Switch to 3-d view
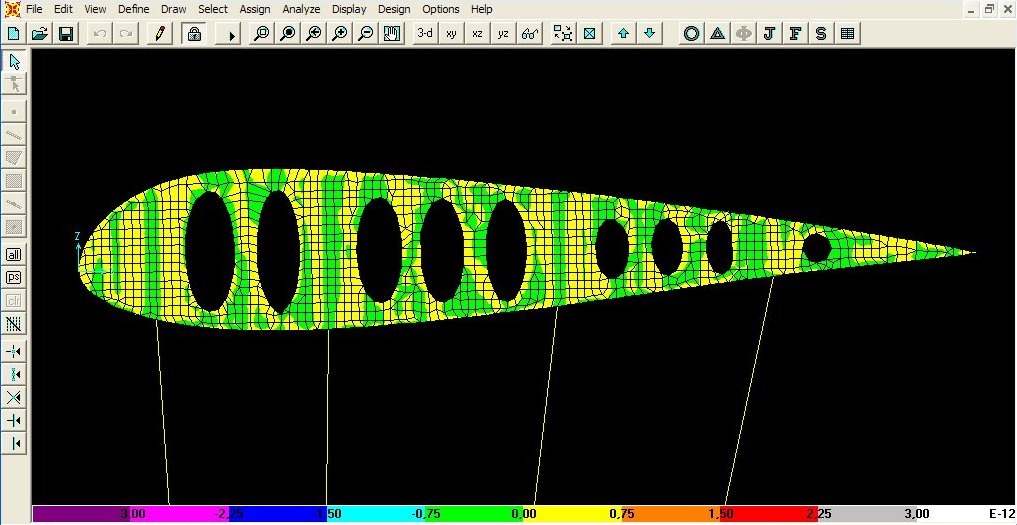 (425, 33)
